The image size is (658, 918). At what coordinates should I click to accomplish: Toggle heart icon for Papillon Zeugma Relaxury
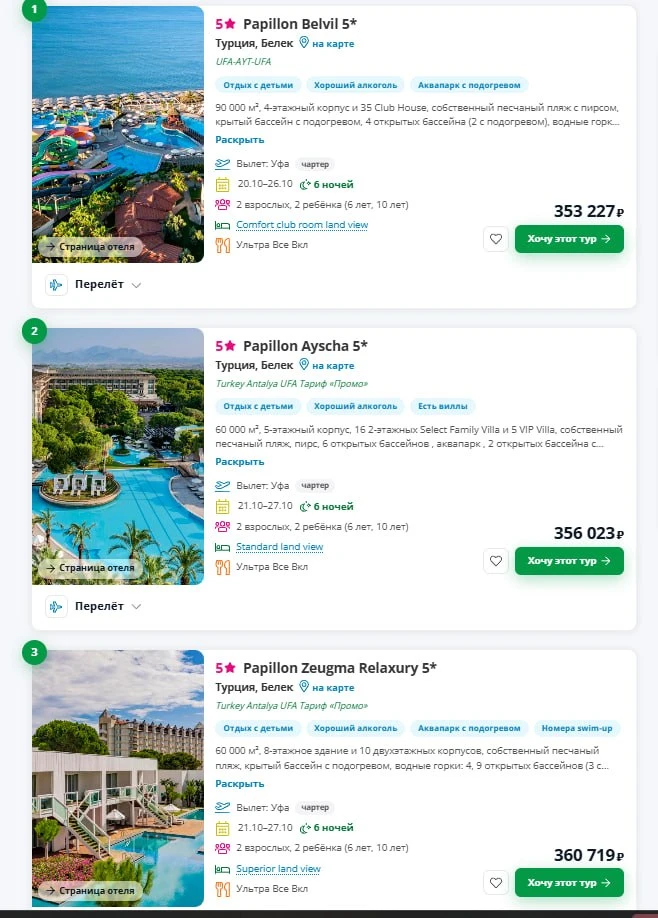pos(496,882)
